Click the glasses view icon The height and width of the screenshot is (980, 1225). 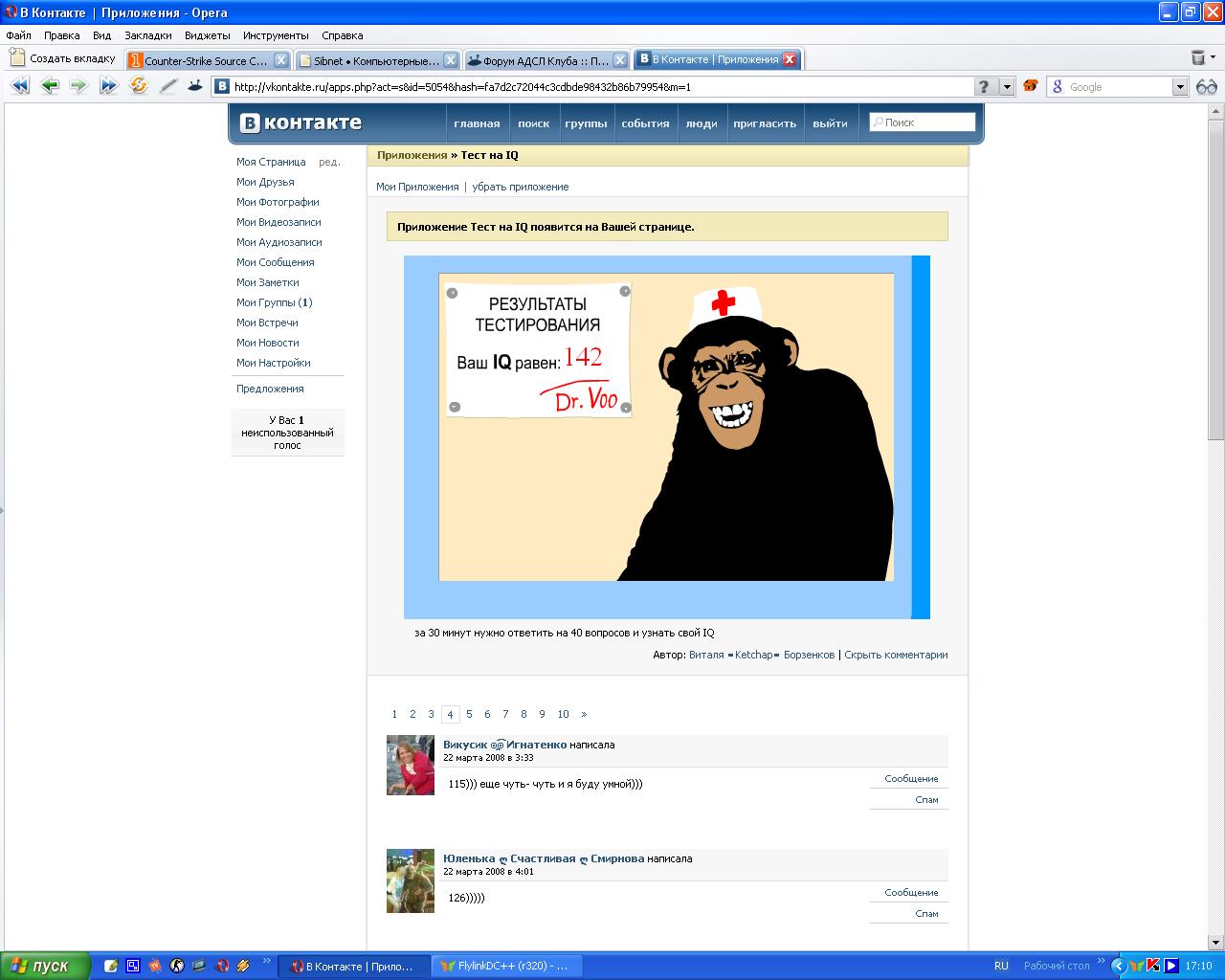[x=1206, y=87]
